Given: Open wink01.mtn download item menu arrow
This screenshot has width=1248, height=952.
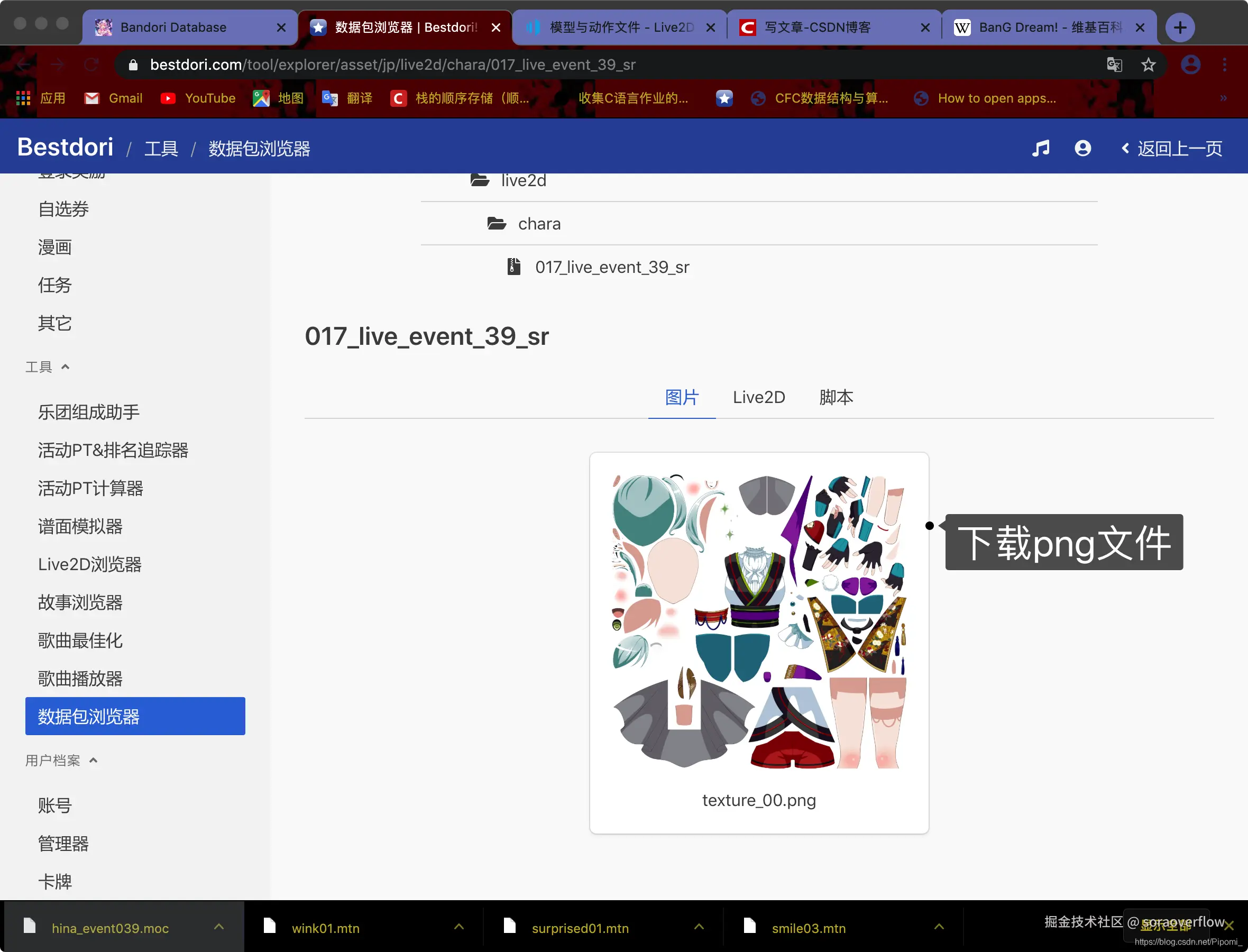Looking at the screenshot, I should pyautogui.click(x=459, y=927).
